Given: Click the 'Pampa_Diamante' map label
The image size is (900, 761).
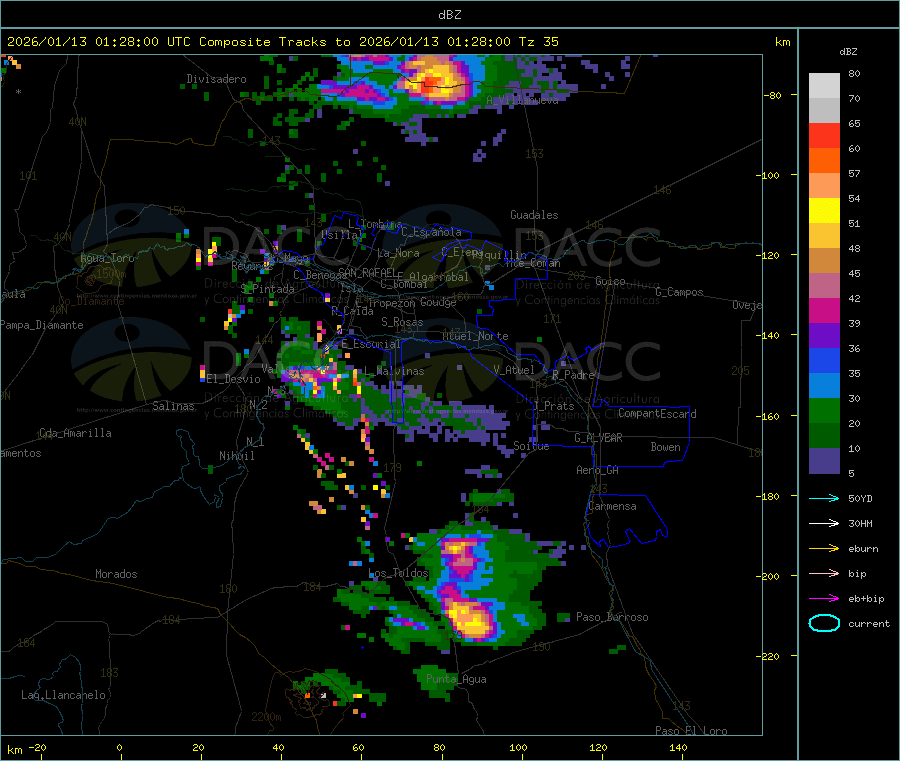Looking at the screenshot, I should coord(42,325).
